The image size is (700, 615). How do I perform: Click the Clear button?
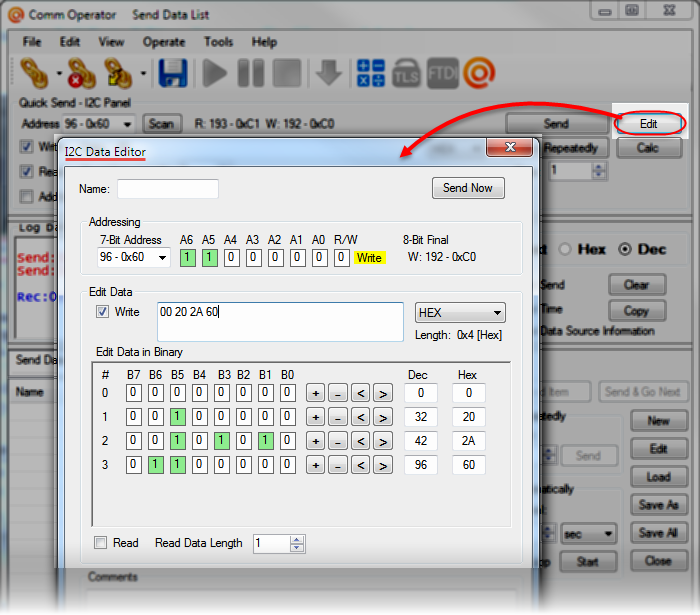(637, 285)
